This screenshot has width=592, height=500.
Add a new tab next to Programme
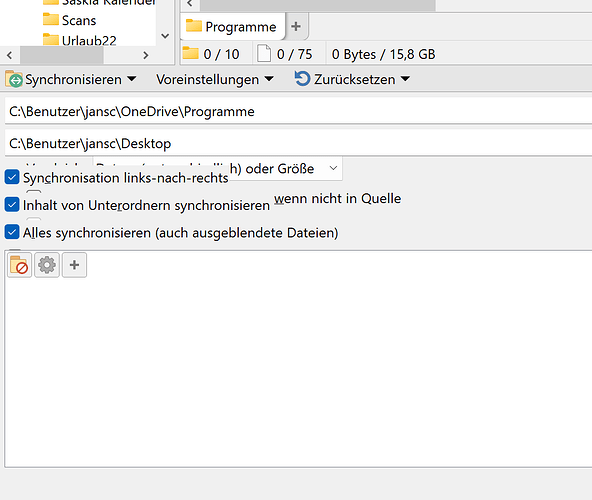[296, 26]
